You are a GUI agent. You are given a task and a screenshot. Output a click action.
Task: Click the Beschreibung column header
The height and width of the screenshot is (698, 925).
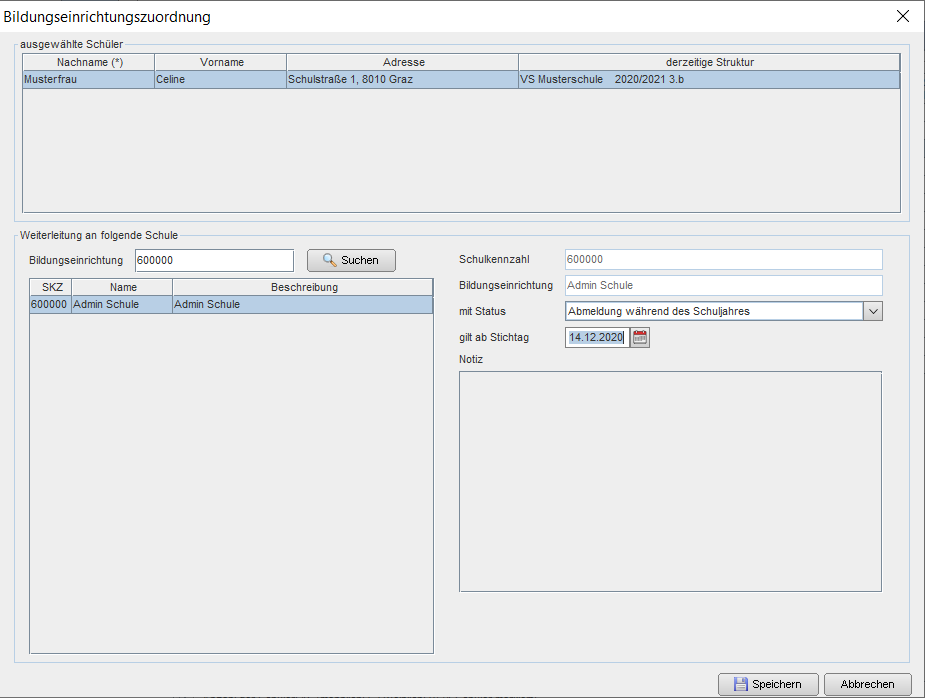coord(303,287)
